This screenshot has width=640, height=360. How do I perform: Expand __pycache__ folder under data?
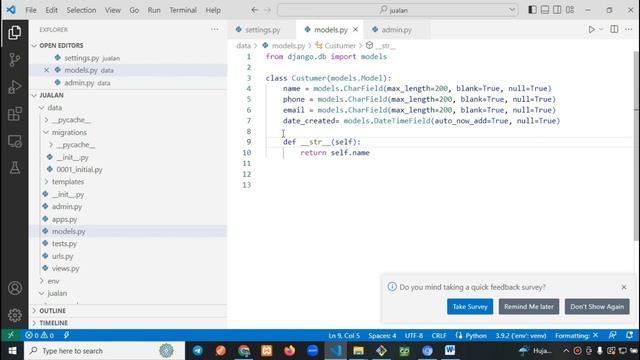pyautogui.click(x=46, y=120)
